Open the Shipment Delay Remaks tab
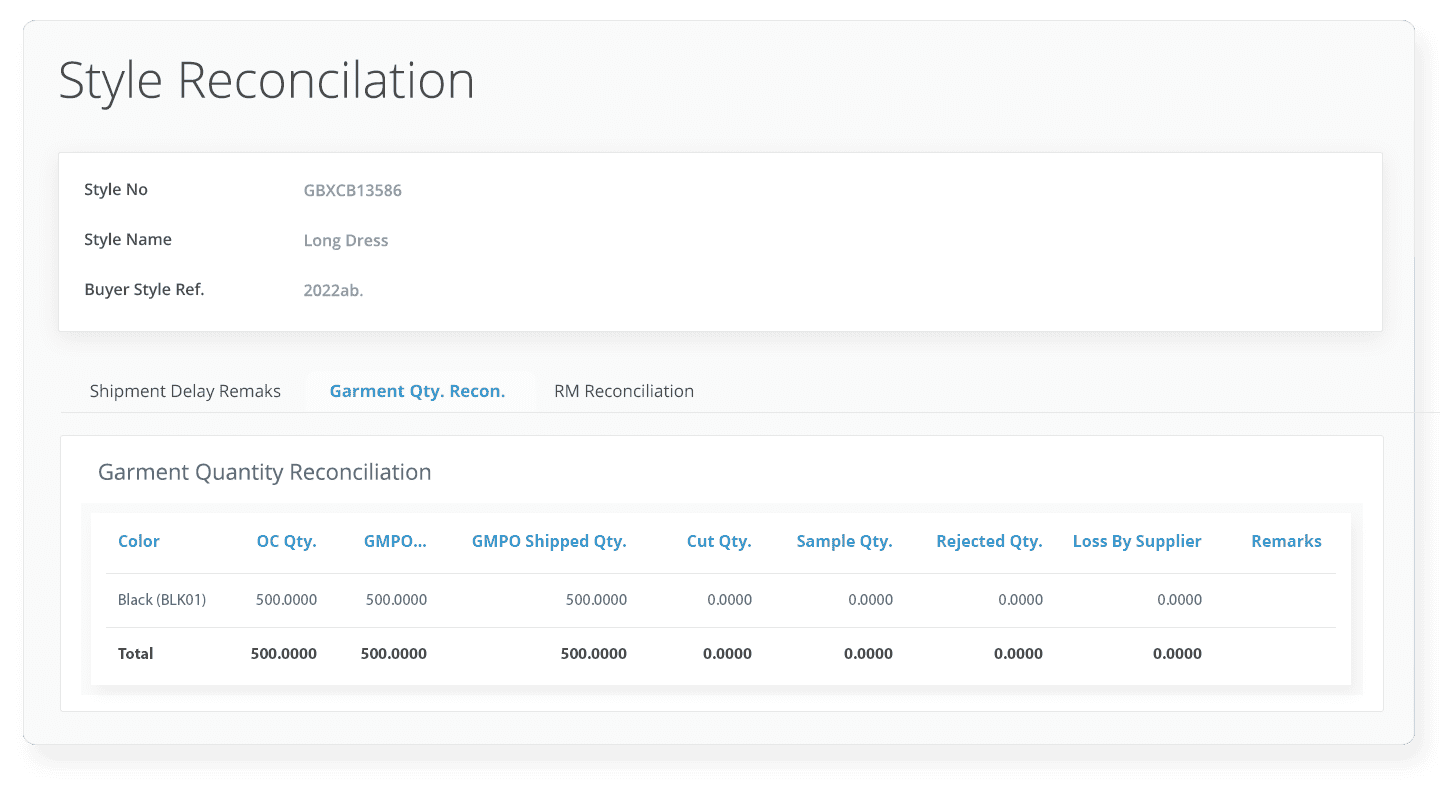 click(x=185, y=391)
